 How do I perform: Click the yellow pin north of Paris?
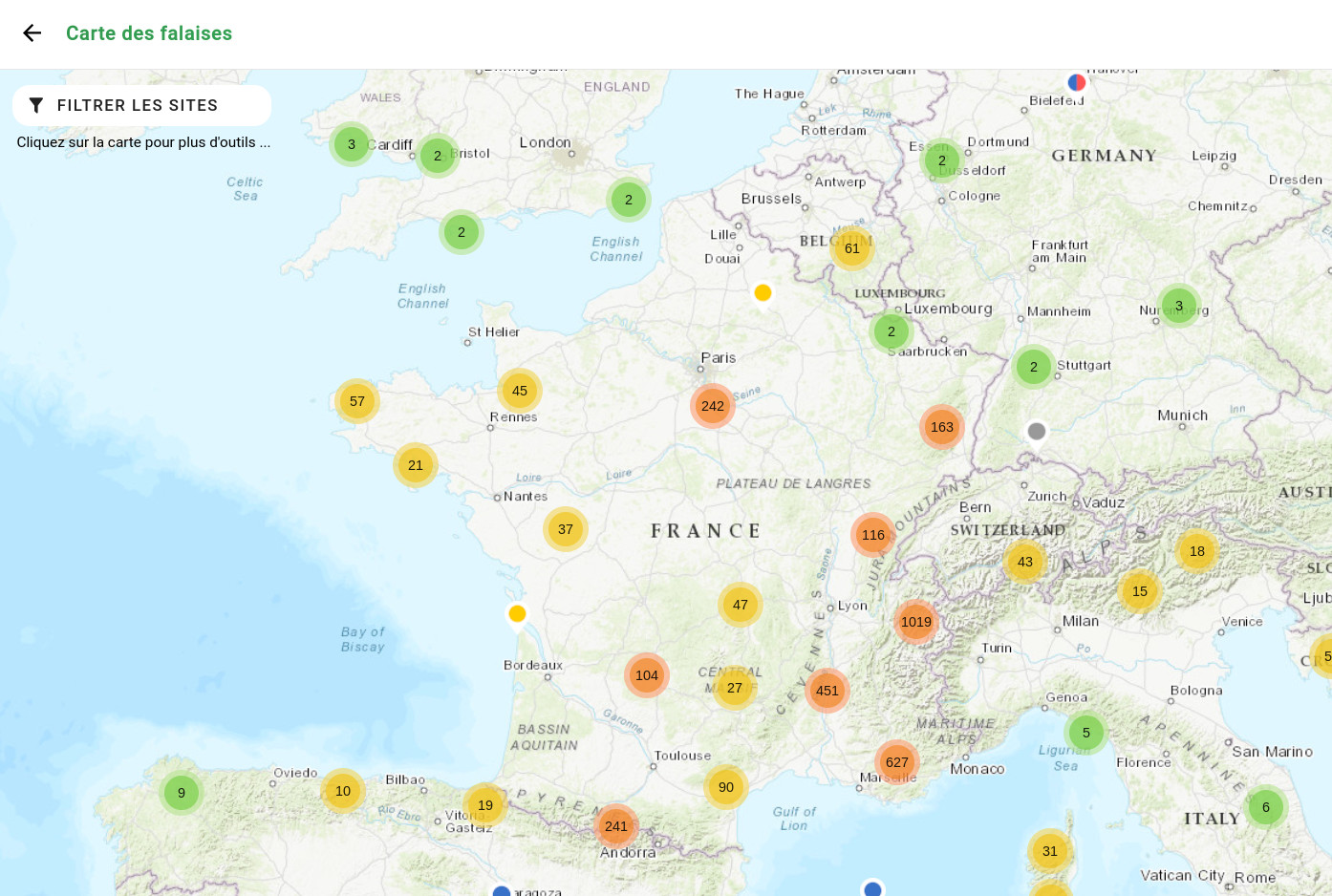click(763, 293)
